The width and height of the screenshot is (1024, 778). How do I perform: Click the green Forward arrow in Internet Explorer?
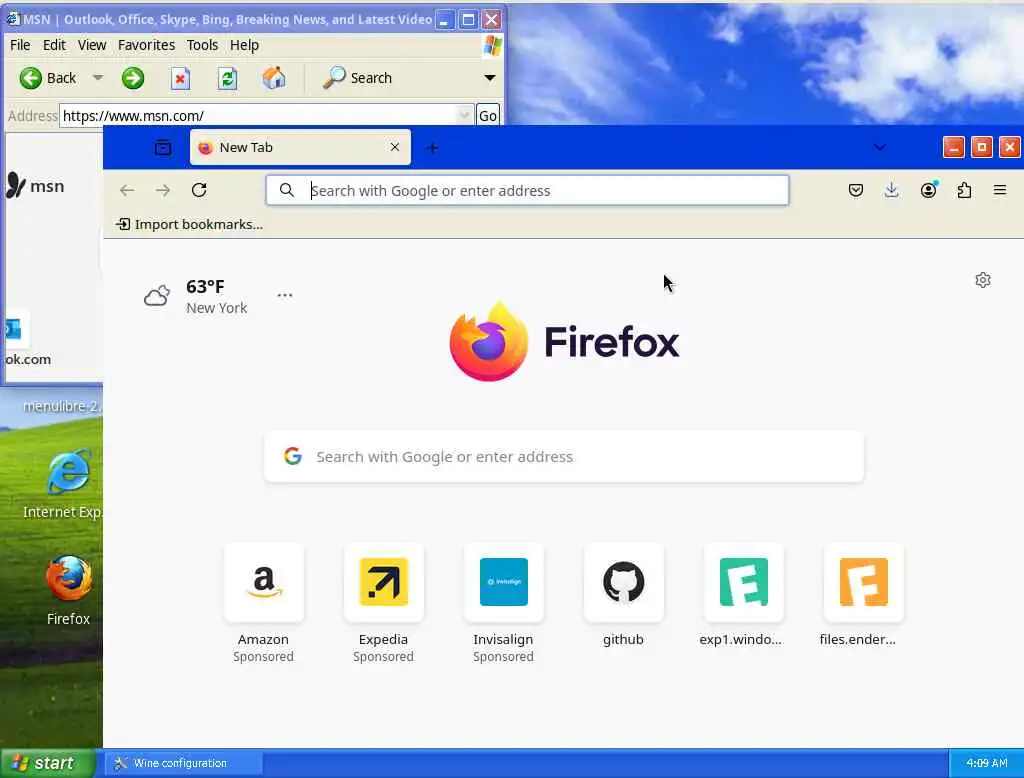click(133, 78)
